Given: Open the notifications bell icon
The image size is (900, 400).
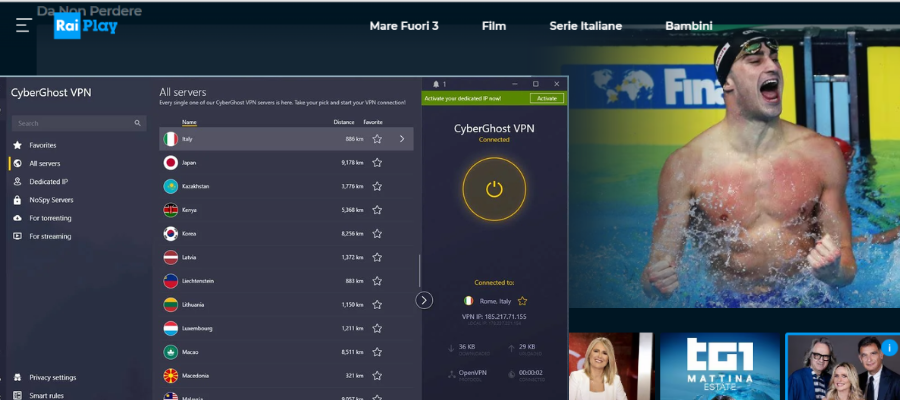Looking at the screenshot, I should point(436,84).
